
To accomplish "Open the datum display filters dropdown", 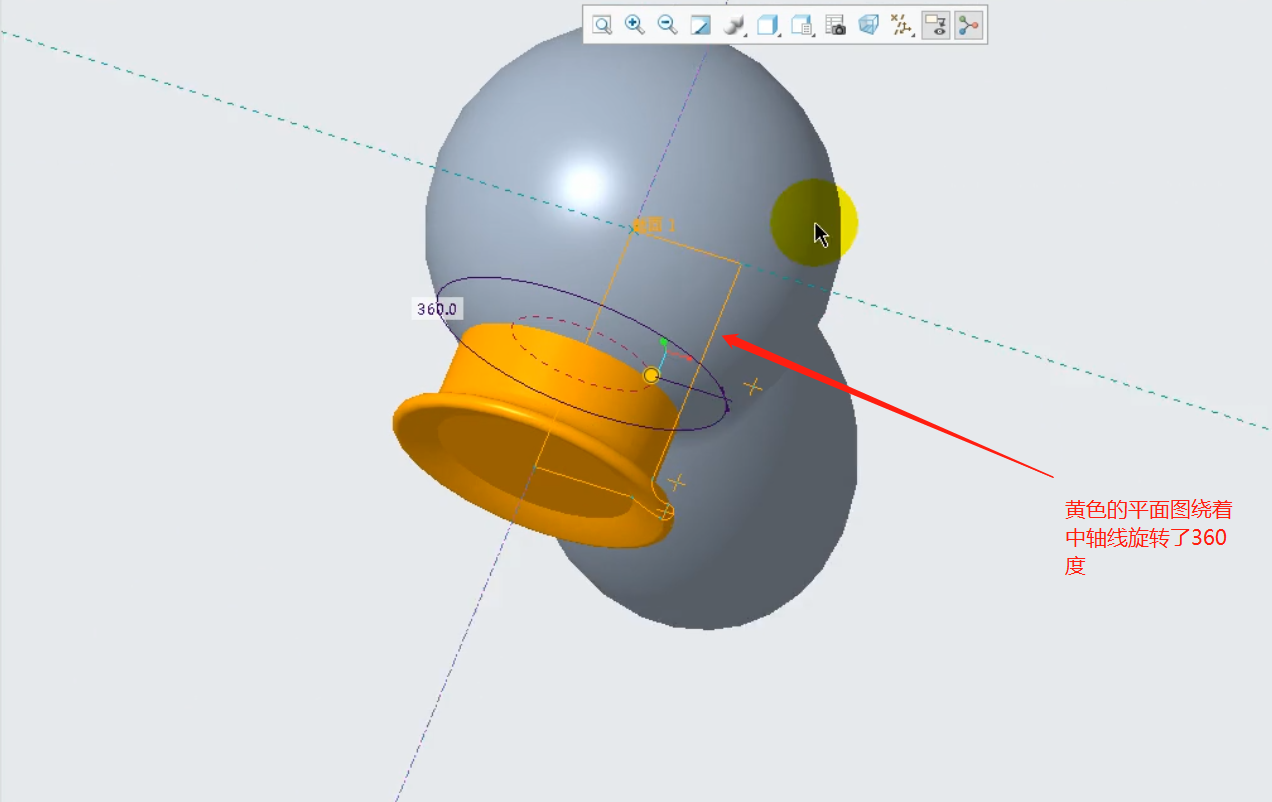I will click(902, 25).
